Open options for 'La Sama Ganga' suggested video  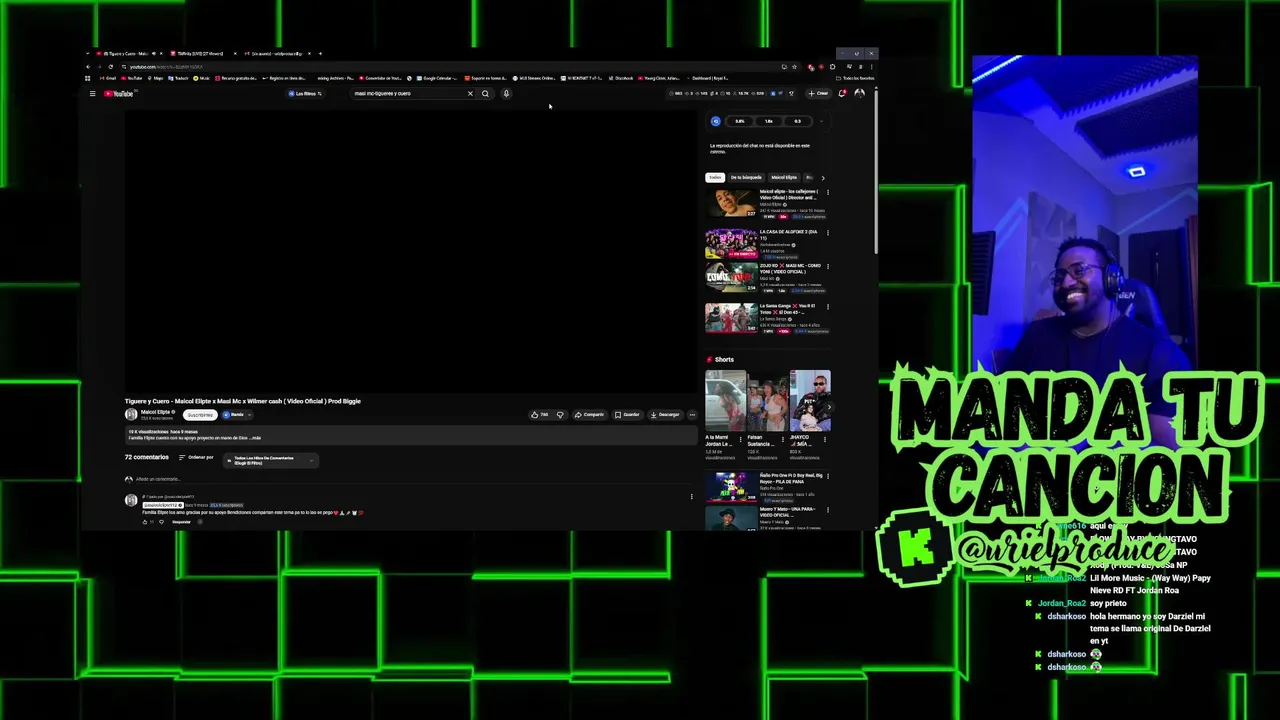pyautogui.click(x=827, y=307)
